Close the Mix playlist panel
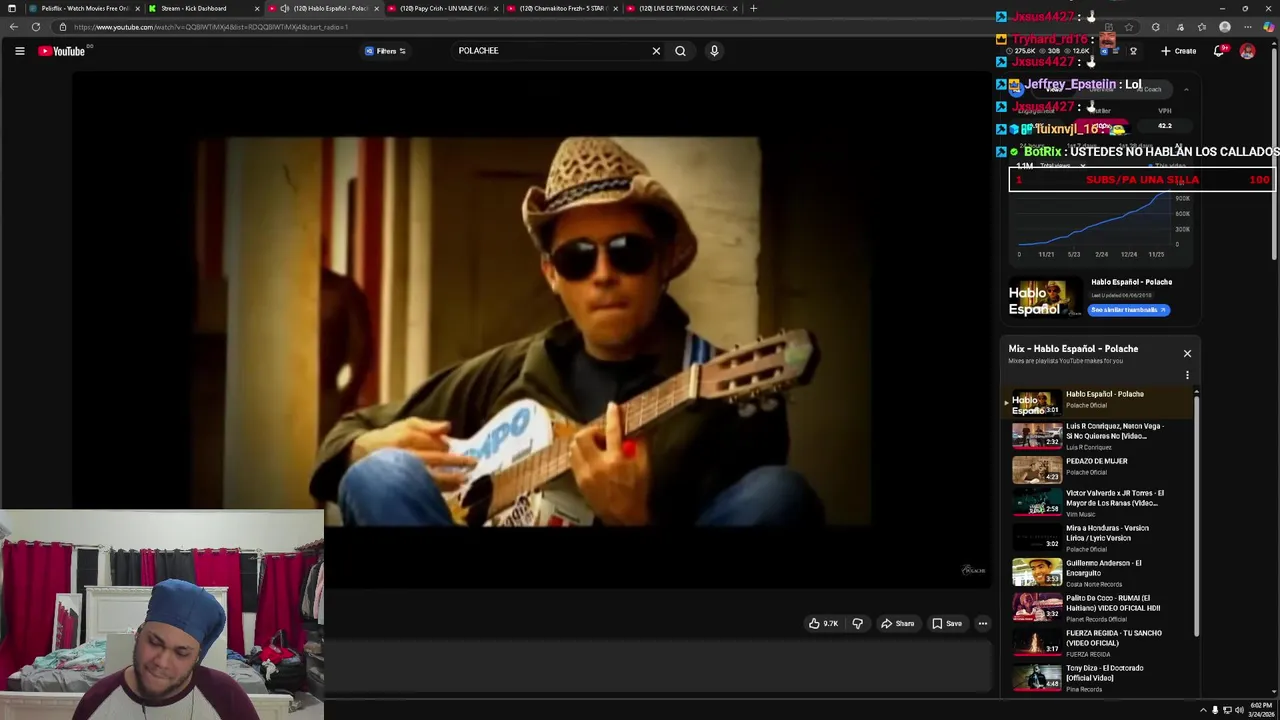This screenshot has width=1280, height=720. point(1187,354)
